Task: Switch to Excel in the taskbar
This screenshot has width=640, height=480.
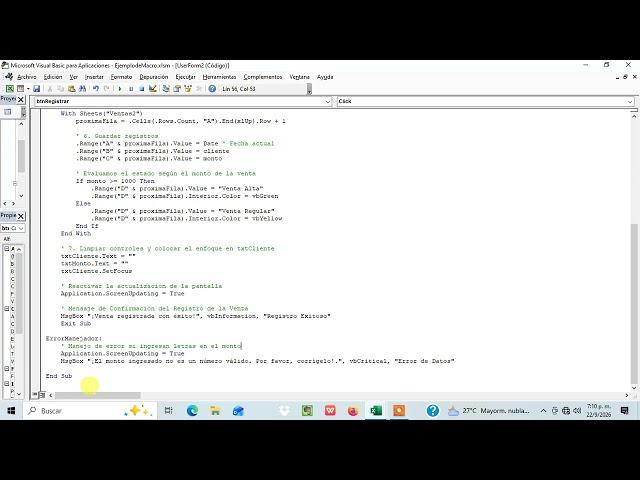Action: 376,411
